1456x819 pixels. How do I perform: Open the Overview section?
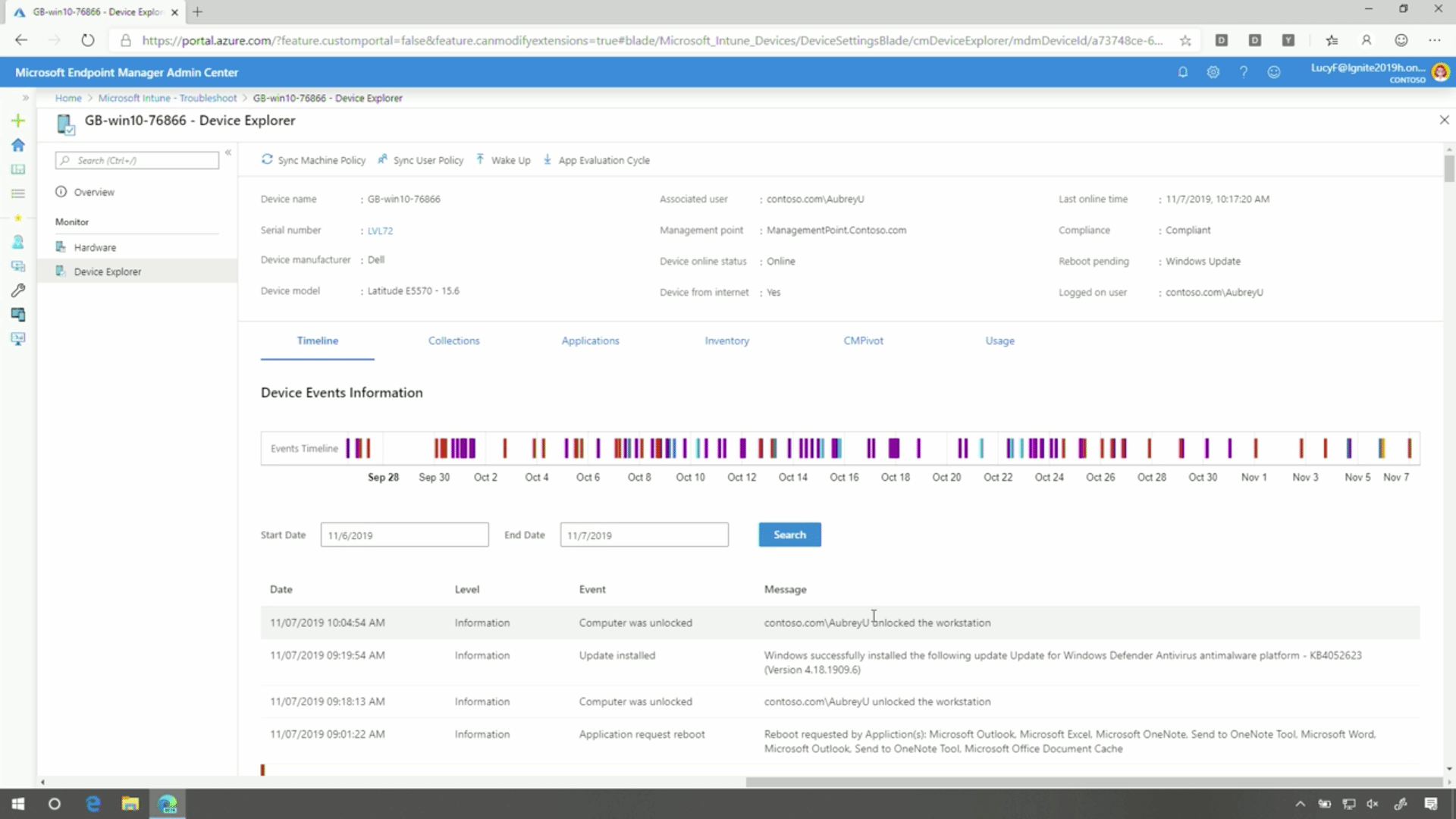tap(94, 191)
